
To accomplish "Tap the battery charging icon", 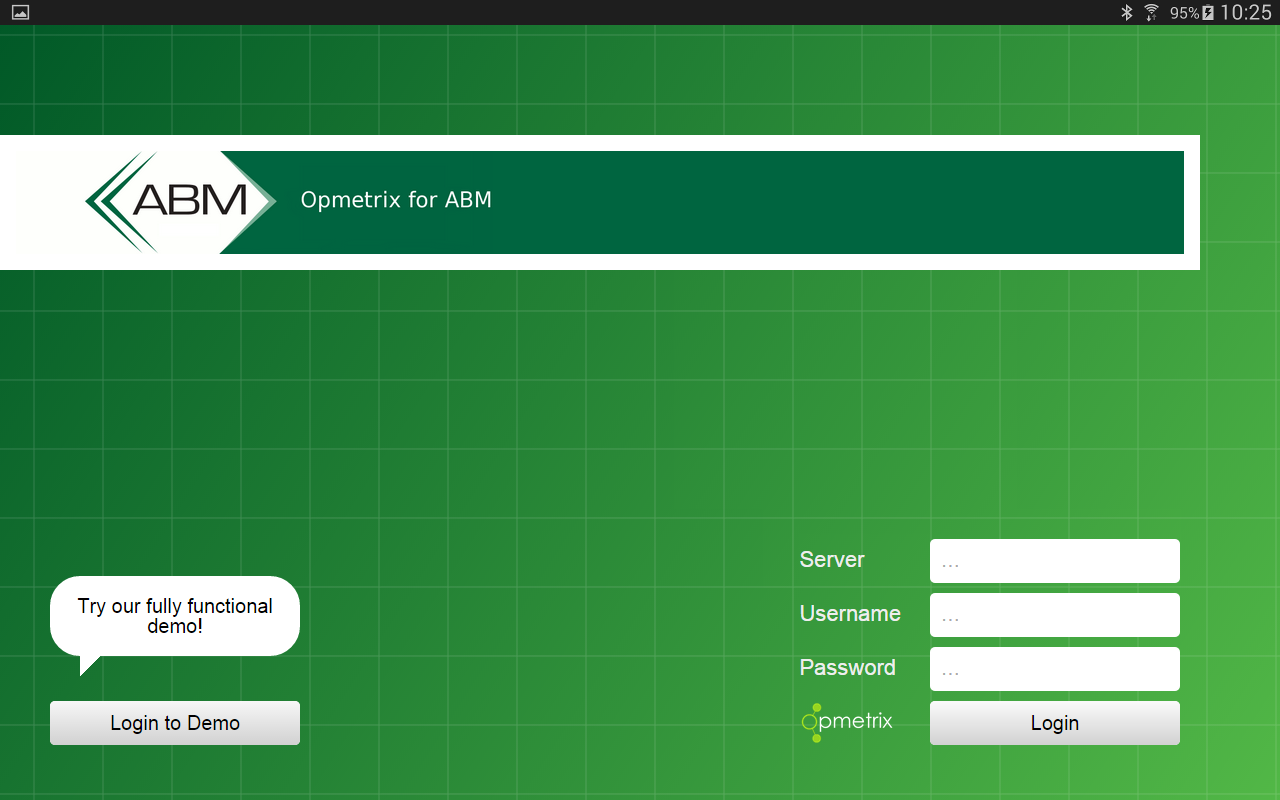I will [x=1208, y=13].
